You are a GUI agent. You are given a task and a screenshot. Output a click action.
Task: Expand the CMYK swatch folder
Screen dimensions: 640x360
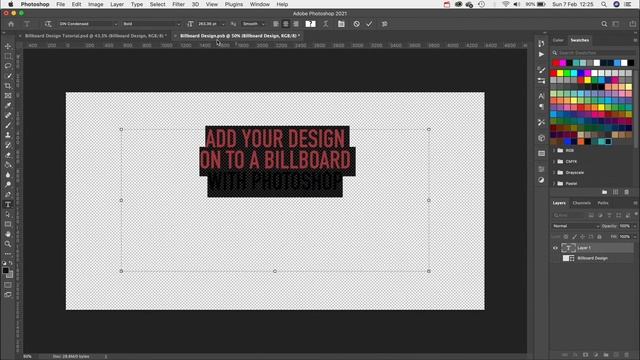pos(554,162)
